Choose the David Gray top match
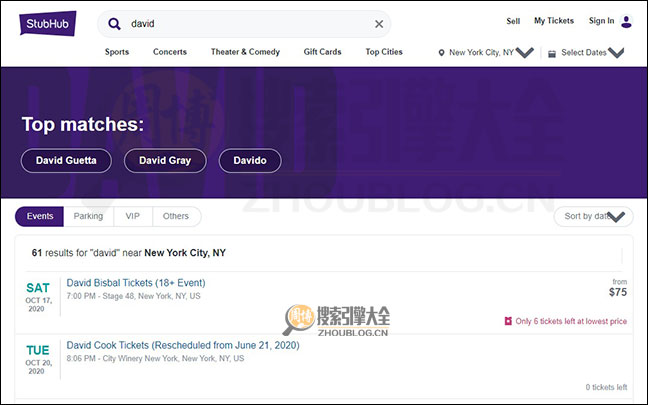Screen dimensions: 648x405 pyautogui.click(x=165, y=160)
